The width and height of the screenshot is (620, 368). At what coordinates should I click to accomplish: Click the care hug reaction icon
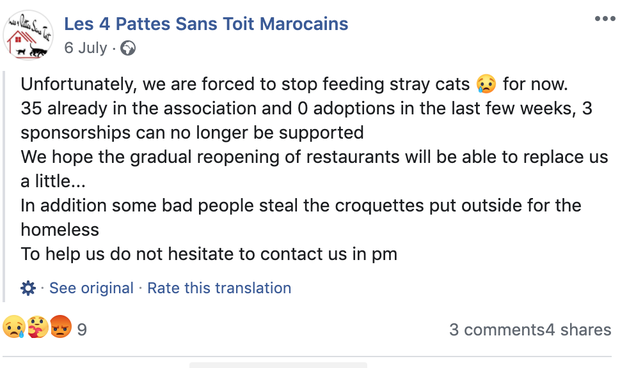point(37,327)
